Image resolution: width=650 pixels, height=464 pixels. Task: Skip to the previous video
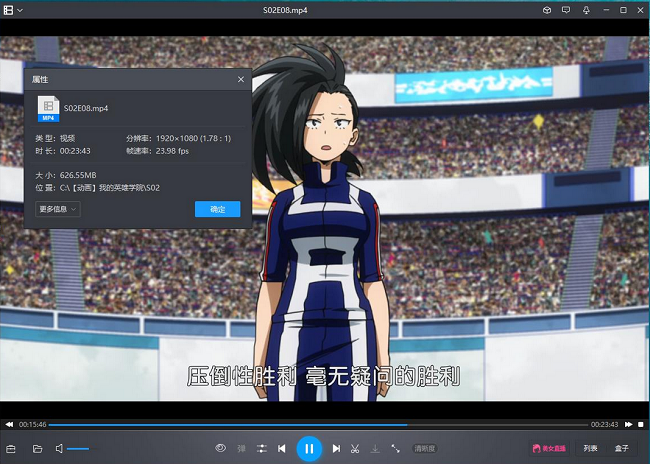pos(282,449)
